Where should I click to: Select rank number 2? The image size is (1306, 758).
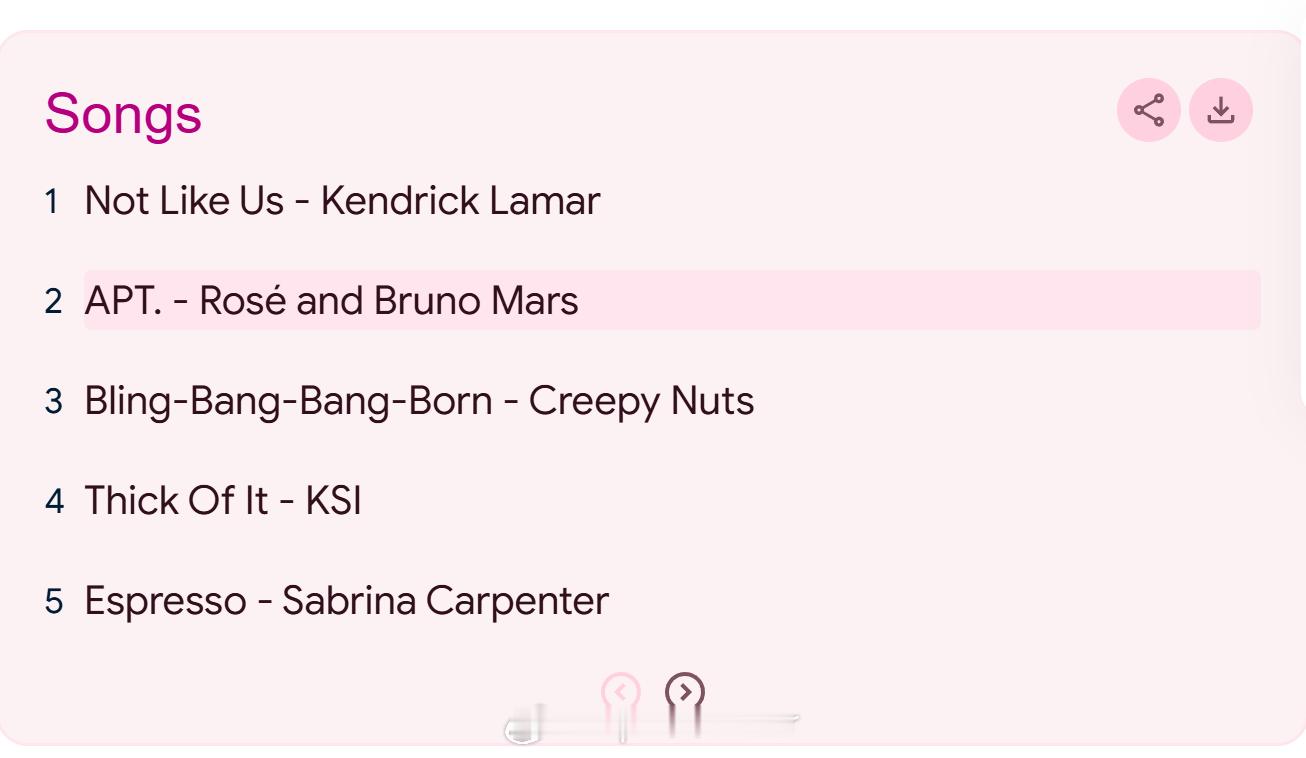pyautogui.click(x=53, y=301)
